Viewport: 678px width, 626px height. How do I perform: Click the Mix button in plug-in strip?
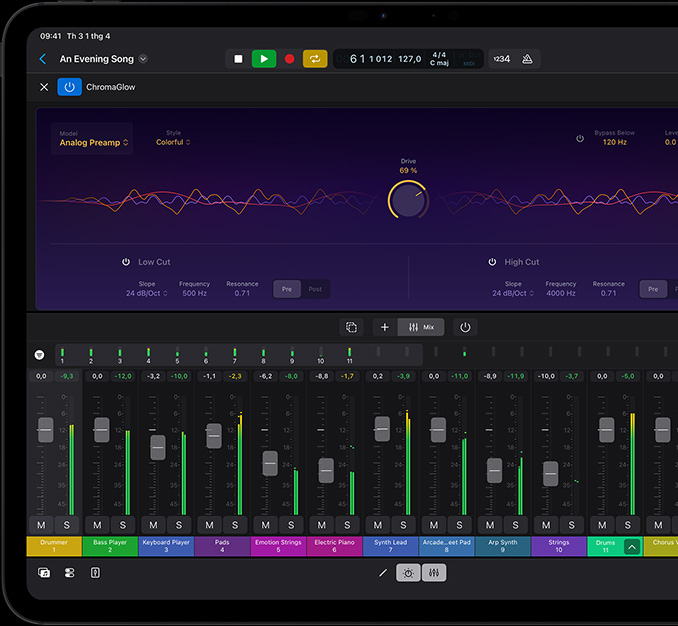pos(422,327)
